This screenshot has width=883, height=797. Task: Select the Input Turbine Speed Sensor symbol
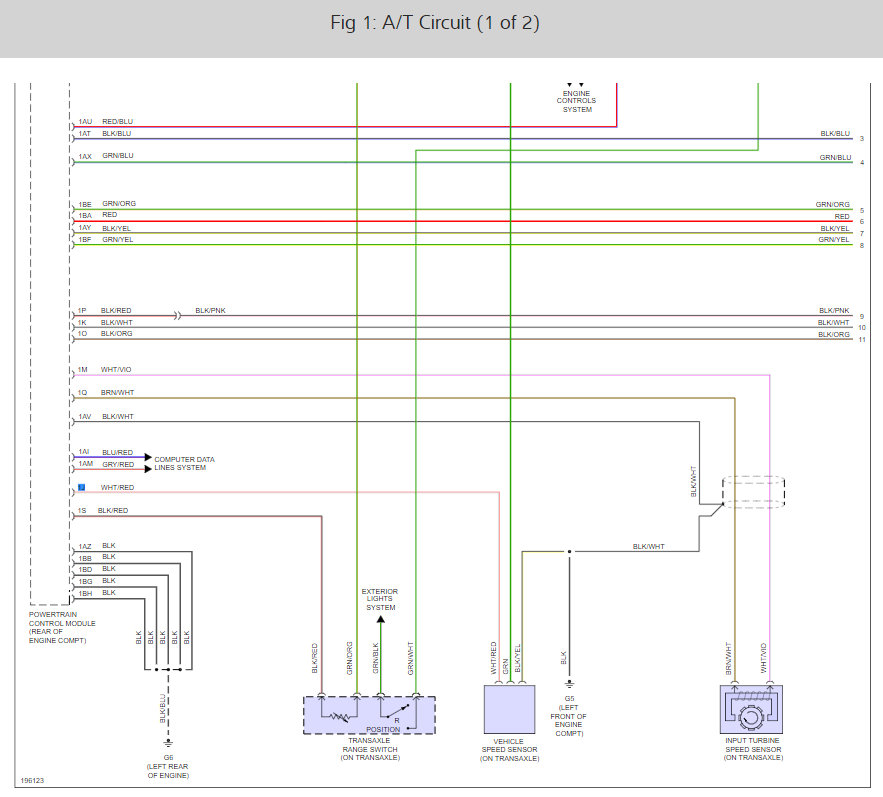[751, 709]
